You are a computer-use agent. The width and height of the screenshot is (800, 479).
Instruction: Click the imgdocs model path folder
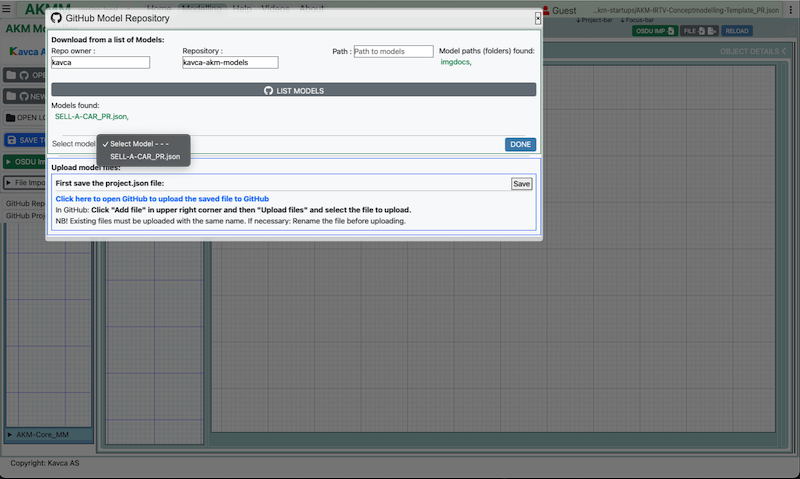coord(456,62)
